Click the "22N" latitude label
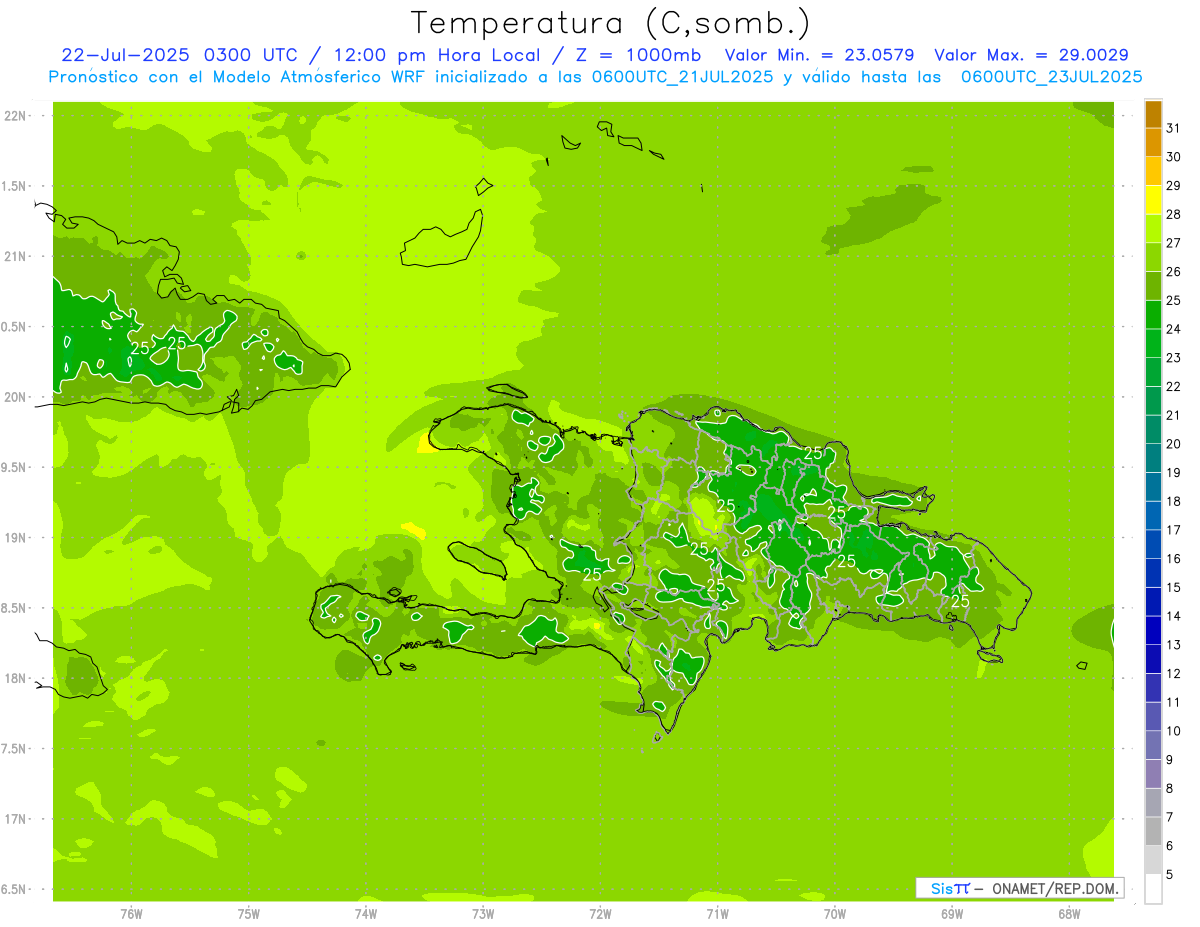 point(15,116)
